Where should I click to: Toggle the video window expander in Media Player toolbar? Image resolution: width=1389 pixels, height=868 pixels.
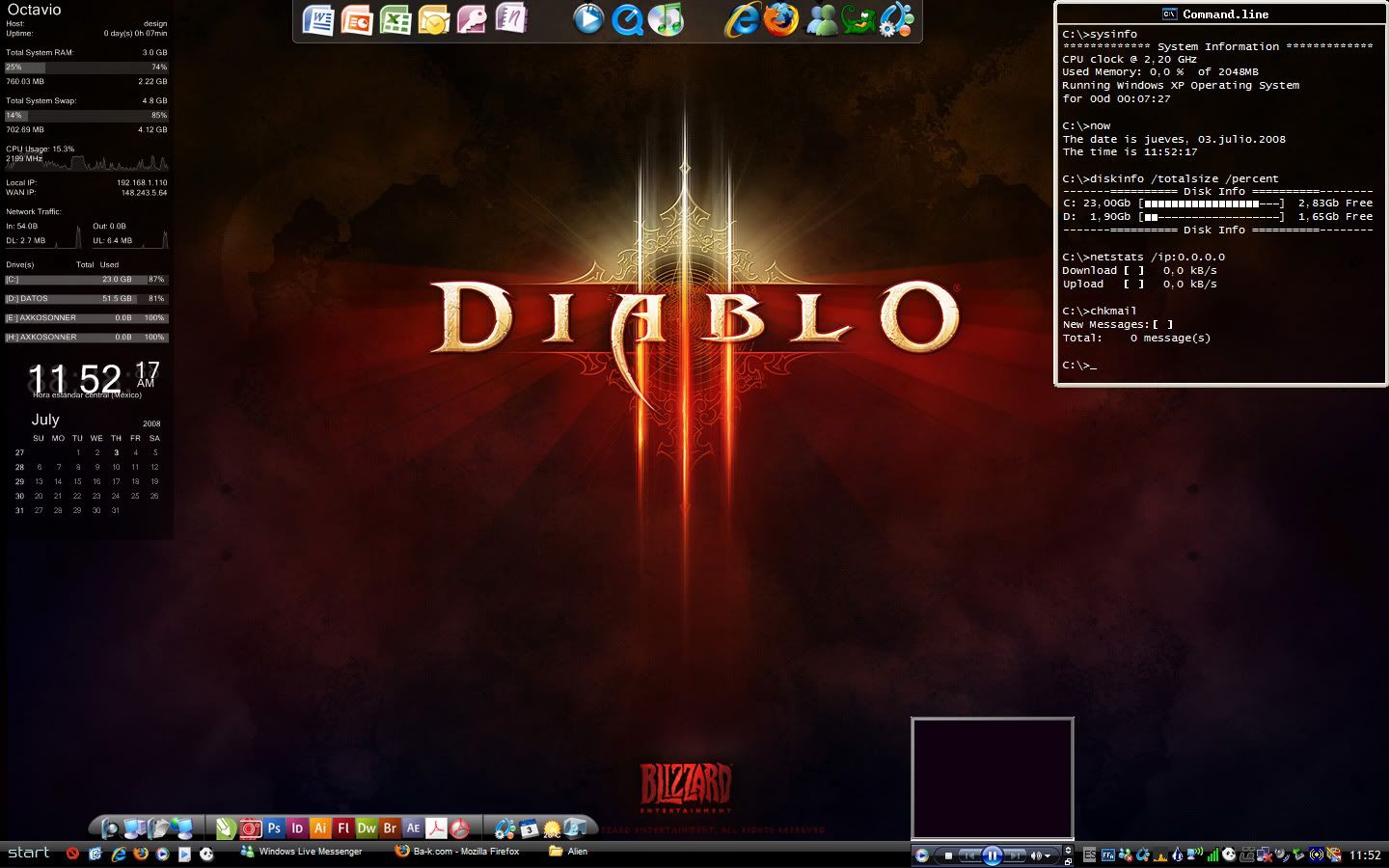[1068, 850]
